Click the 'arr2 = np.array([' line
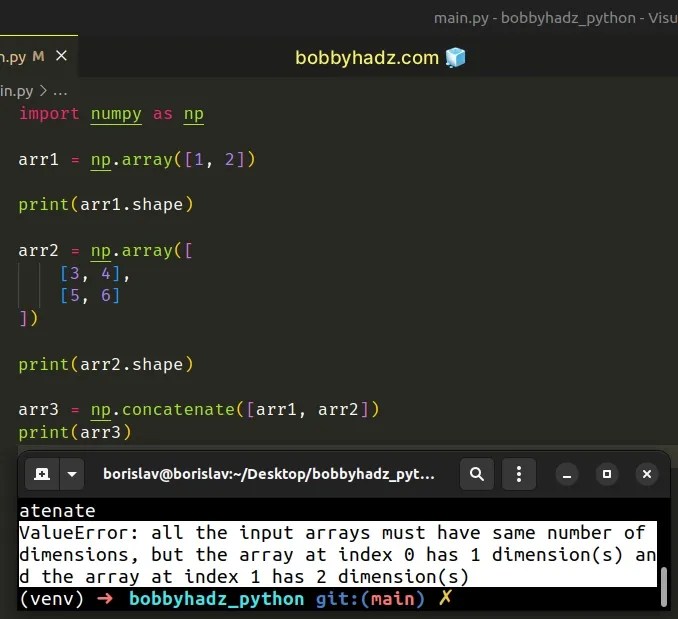The width and height of the screenshot is (678, 619). click(x=106, y=250)
